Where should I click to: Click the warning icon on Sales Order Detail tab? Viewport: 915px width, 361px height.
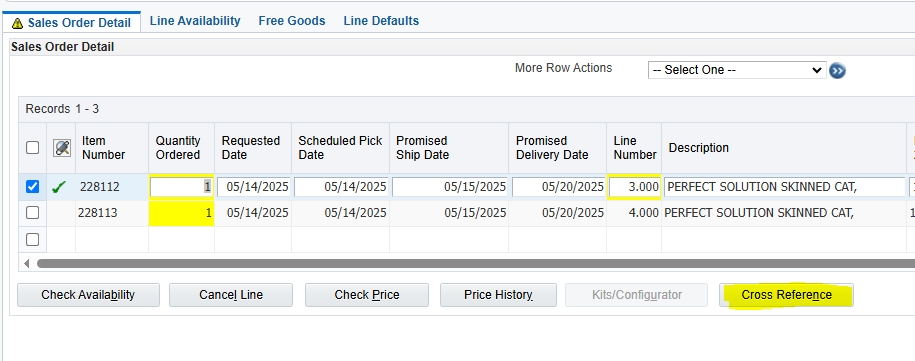tap(18, 23)
